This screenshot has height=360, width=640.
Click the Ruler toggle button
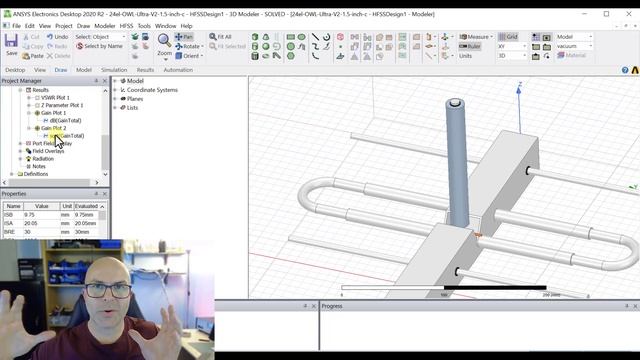click(x=470, y=46)
